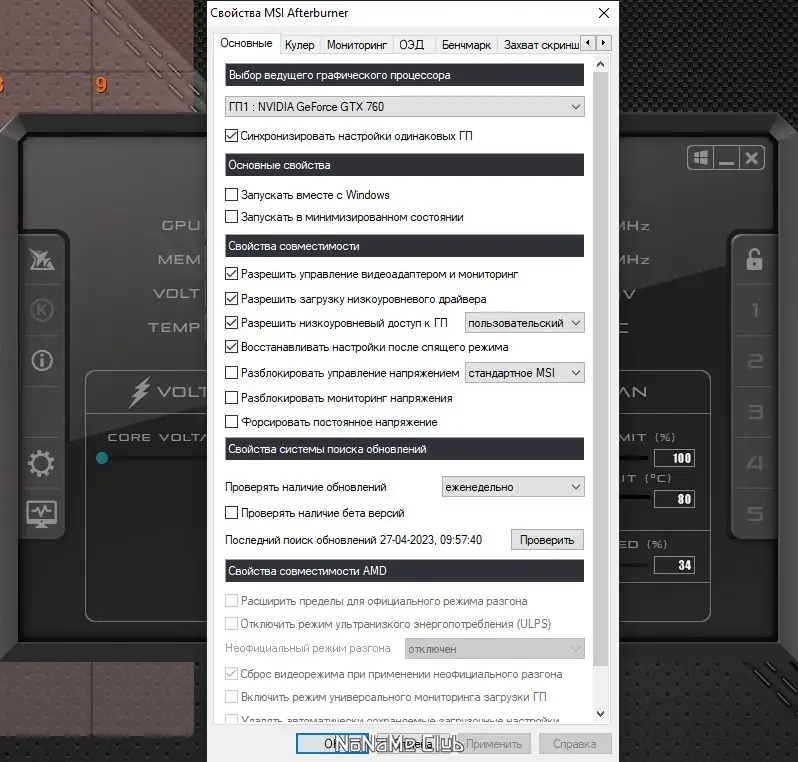Select profile slot 5 in Afterburner
This screenshot has width=798, height=762.
tap(755, 513)
